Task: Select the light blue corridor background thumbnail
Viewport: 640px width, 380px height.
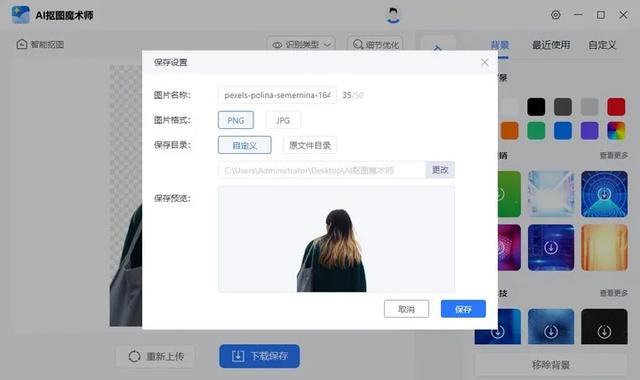Action: (551, 194)
